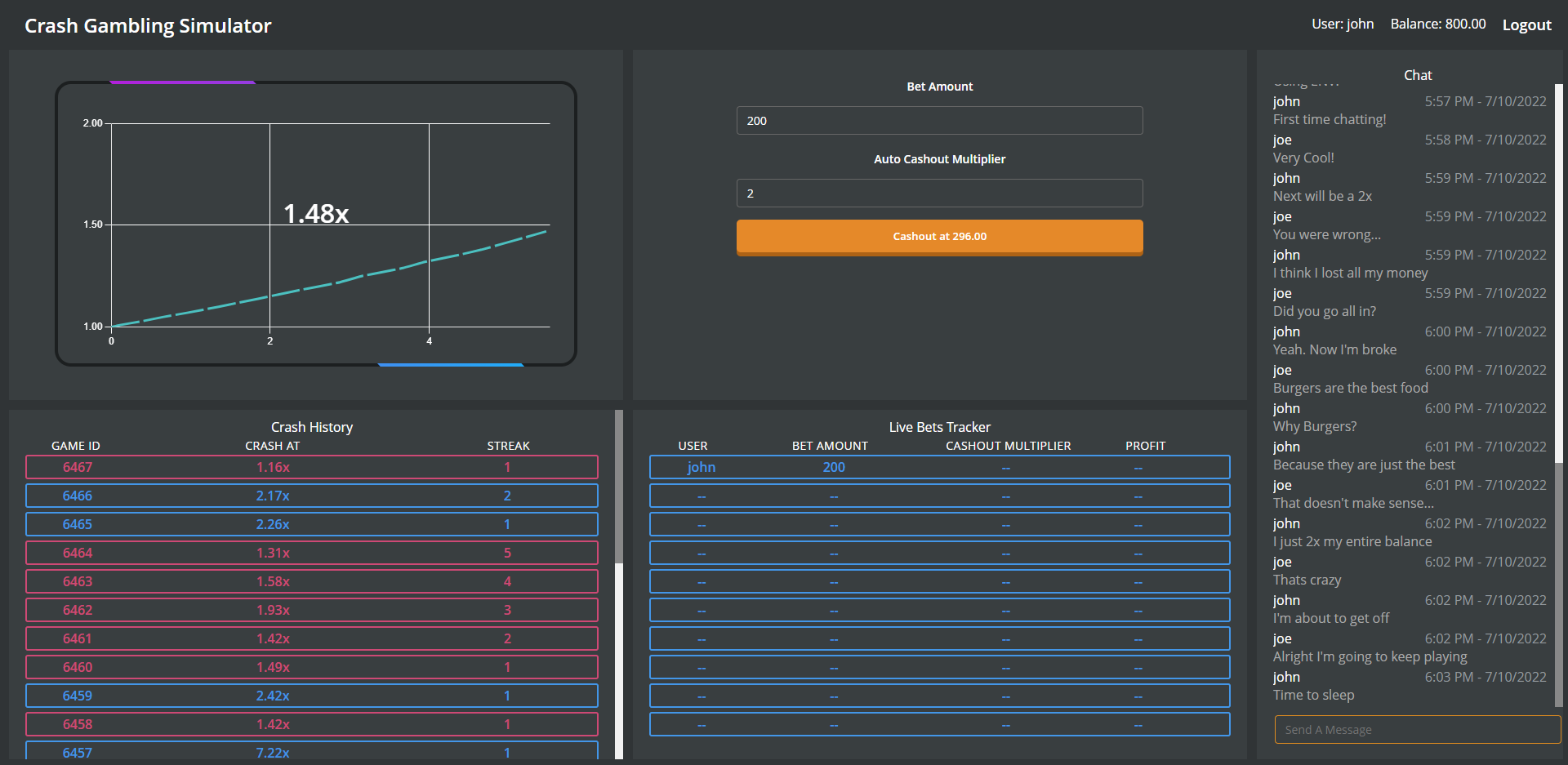Click the User: john label

pos(1342,24)
